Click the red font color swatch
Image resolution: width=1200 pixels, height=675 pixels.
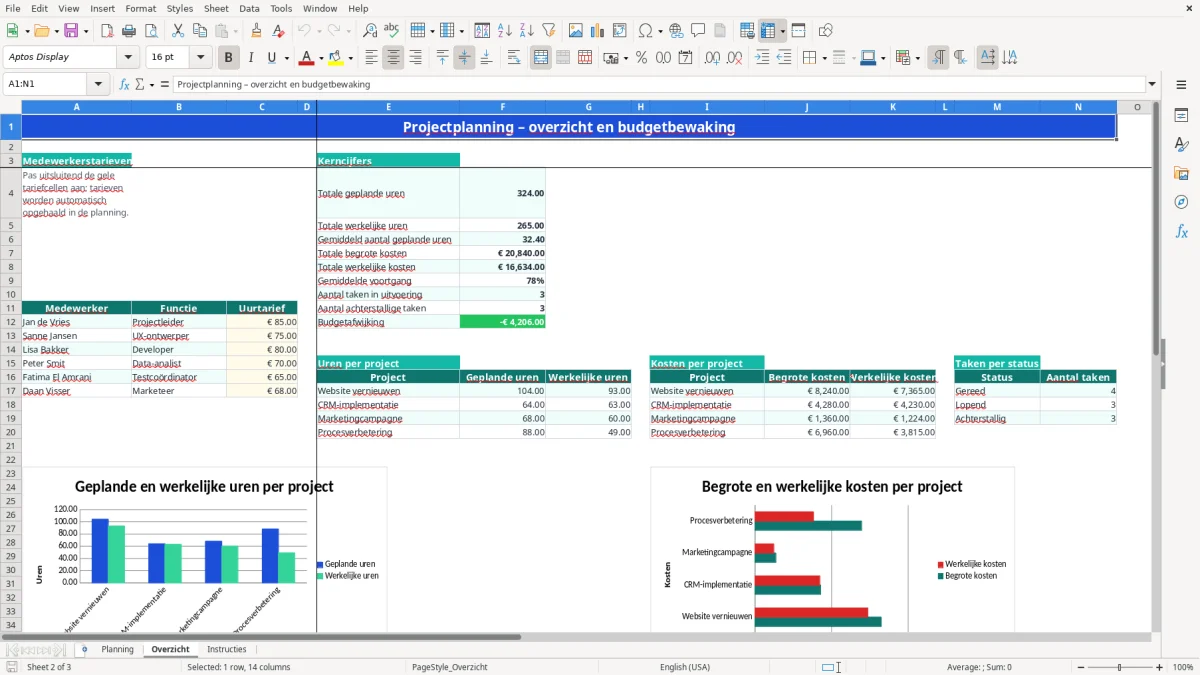pos(307,58)
